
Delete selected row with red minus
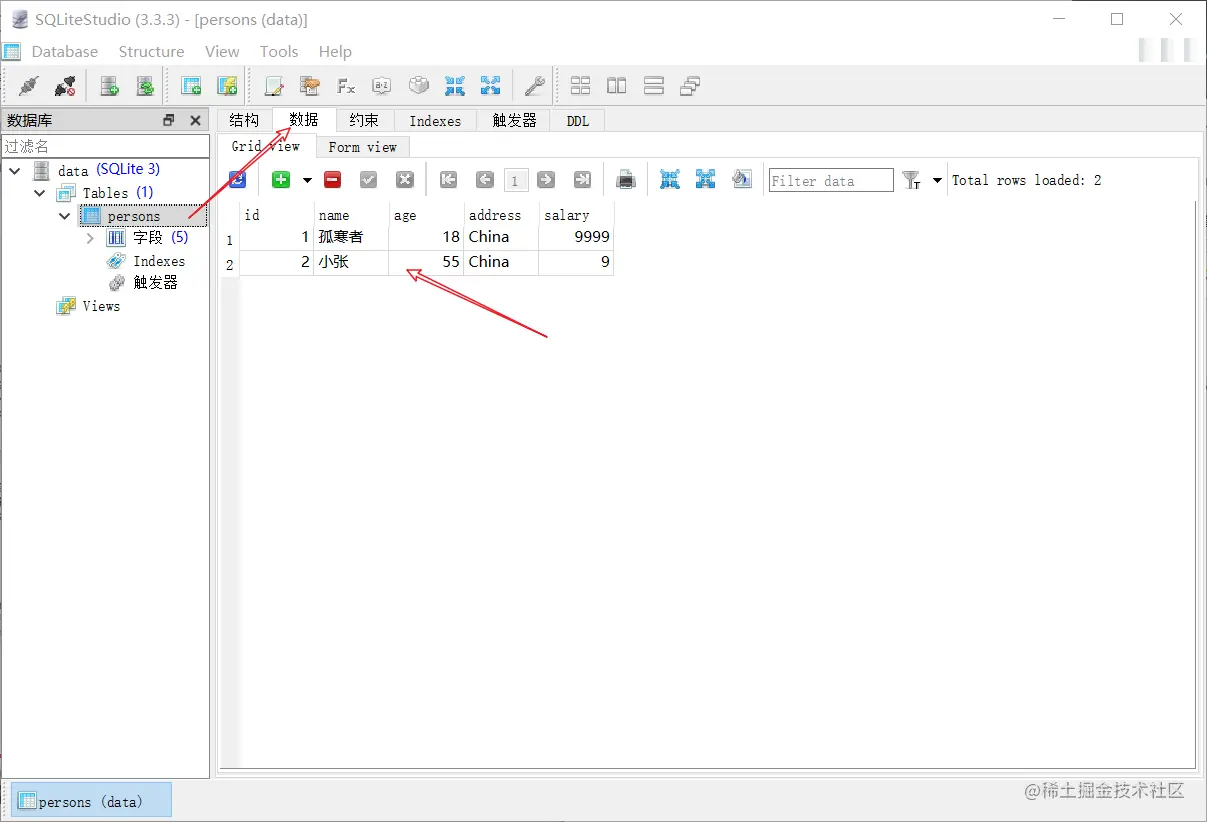pyautogui.click(x=333, y=180)
